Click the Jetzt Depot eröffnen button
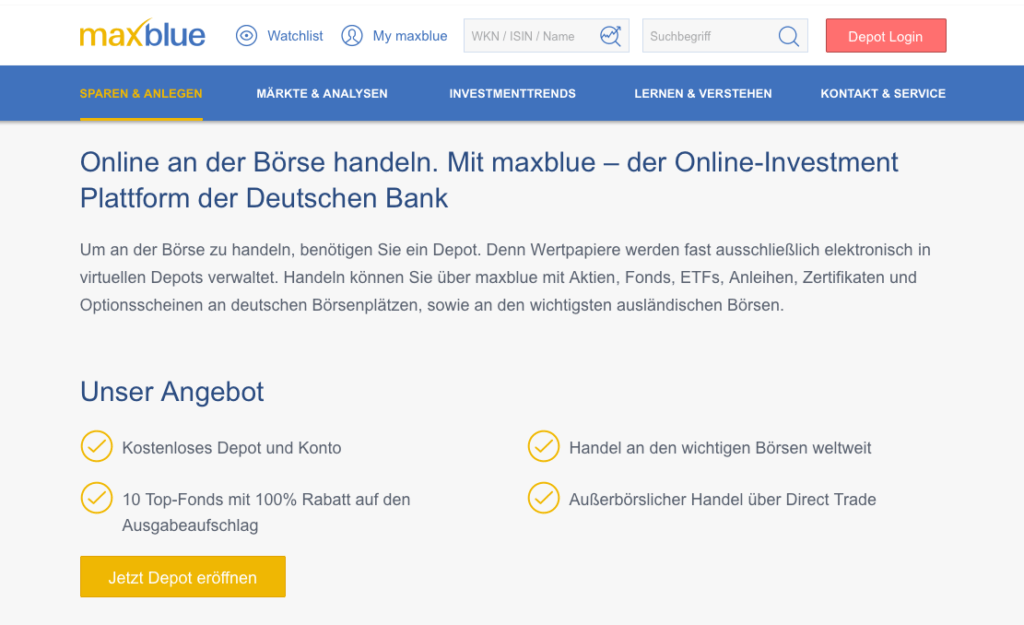The height and width of the screenshot is (625, 1024). pyautogui.click(x=183, y=577)
